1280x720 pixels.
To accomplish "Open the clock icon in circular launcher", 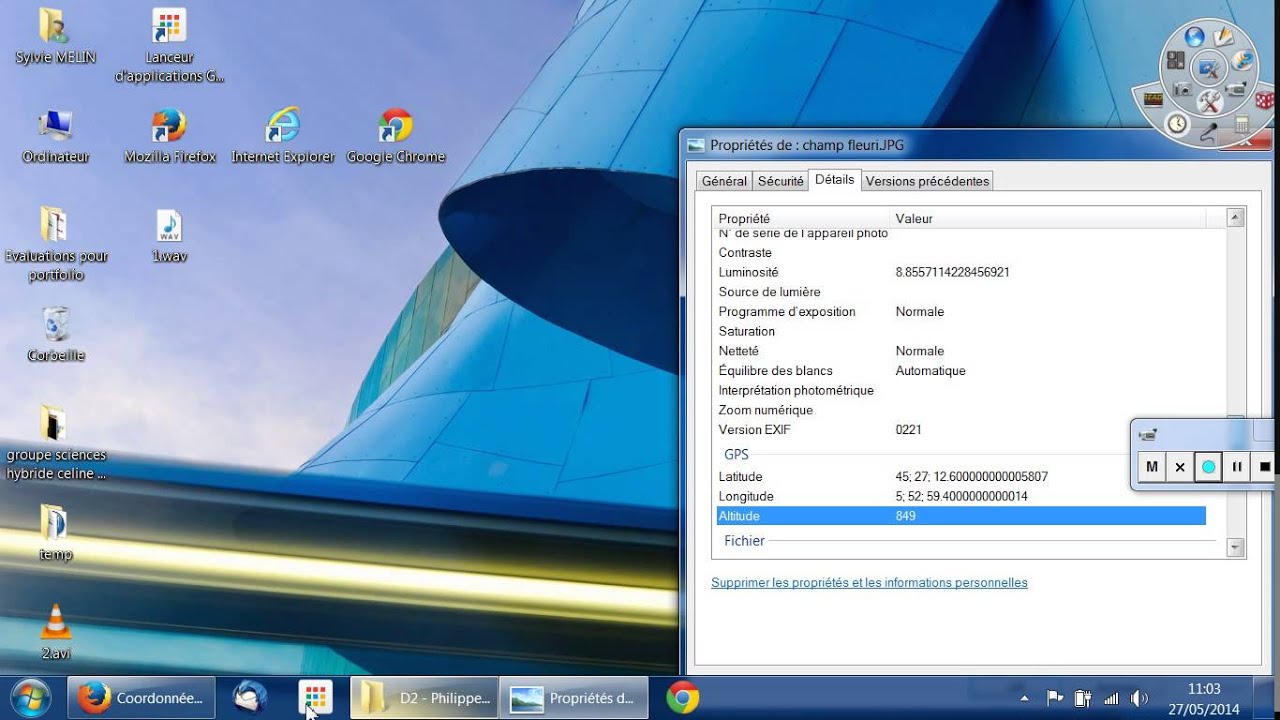I will pyautogui.click(x=1177, y=124).
